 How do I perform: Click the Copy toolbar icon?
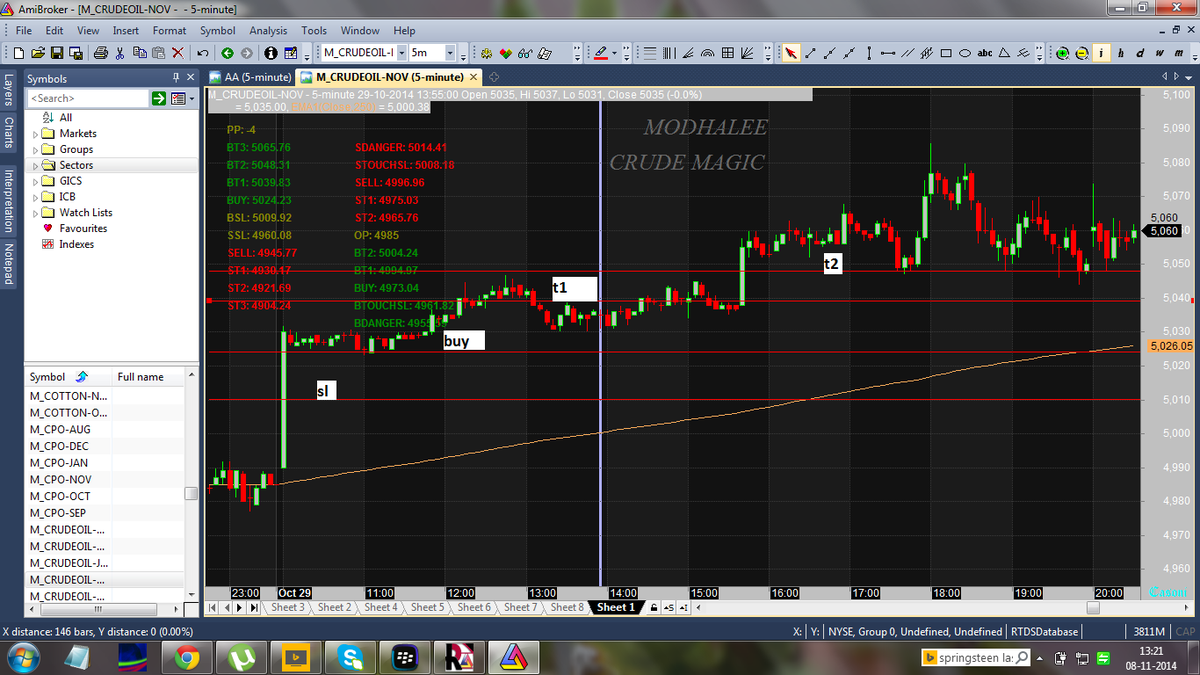tap(138, 53)
